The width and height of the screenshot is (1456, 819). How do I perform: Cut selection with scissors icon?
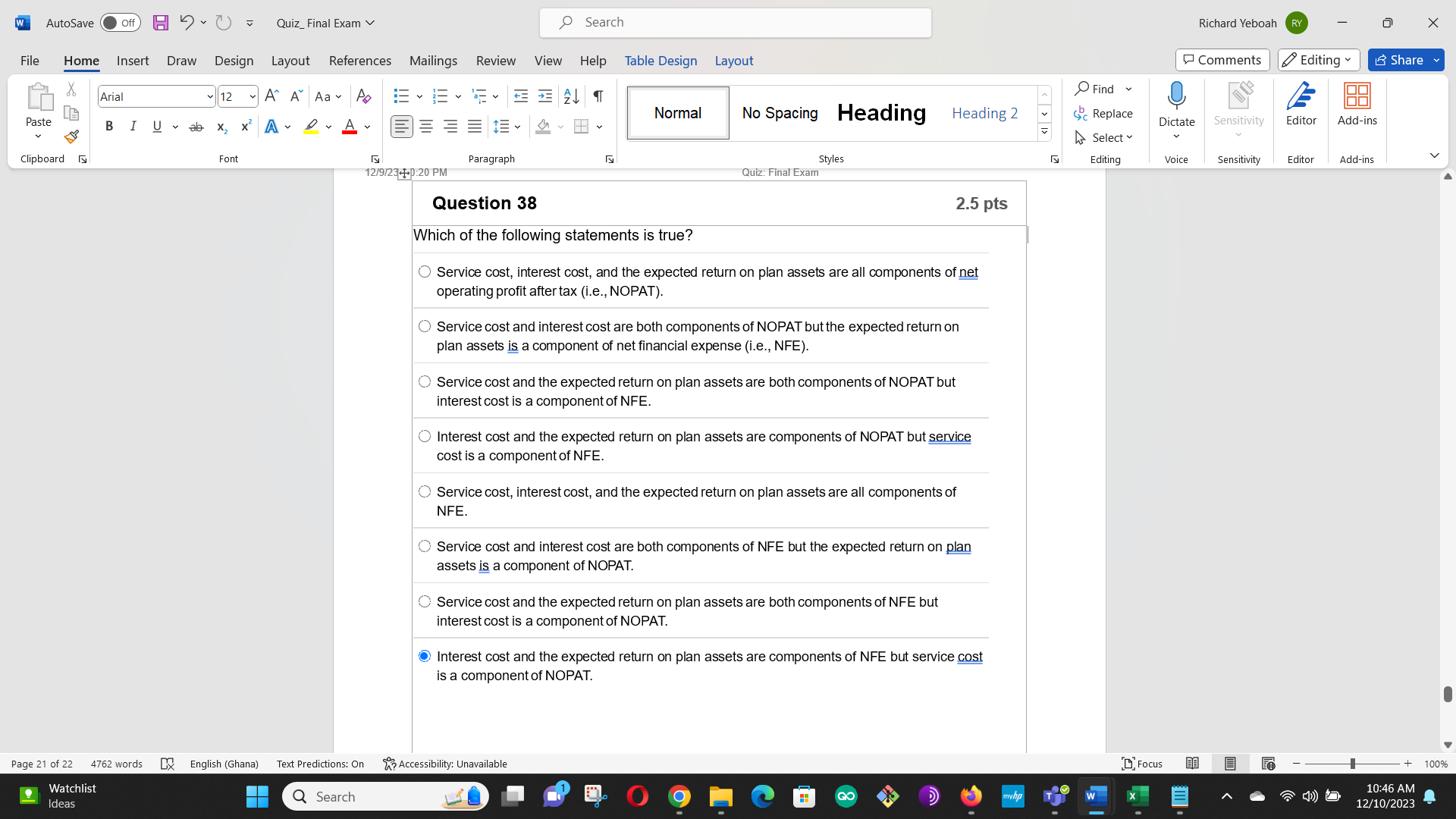click(x=71, y=89)
